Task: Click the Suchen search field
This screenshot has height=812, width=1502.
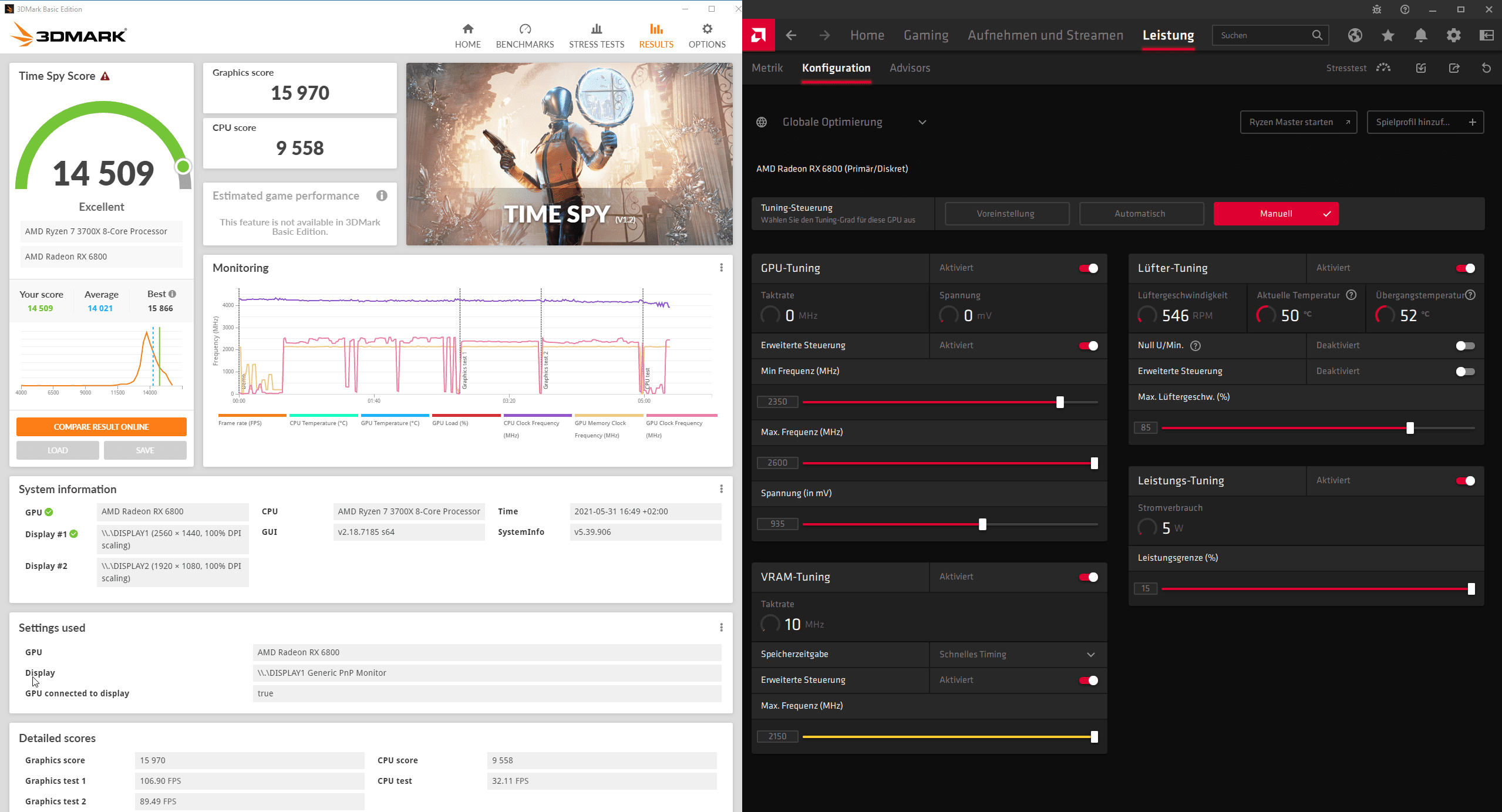Action: [x=1270, y=35]
